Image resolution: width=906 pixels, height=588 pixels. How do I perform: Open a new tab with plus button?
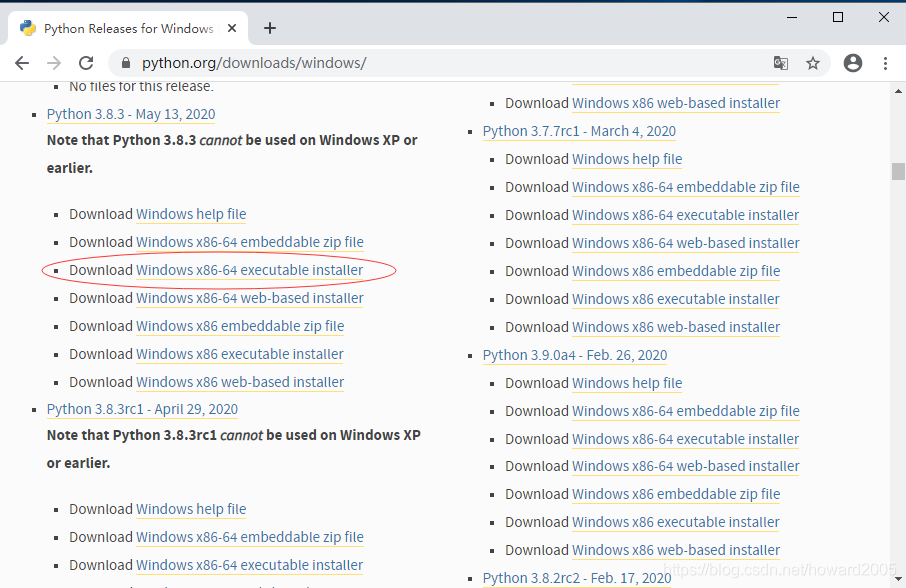[x=270, y=28]
